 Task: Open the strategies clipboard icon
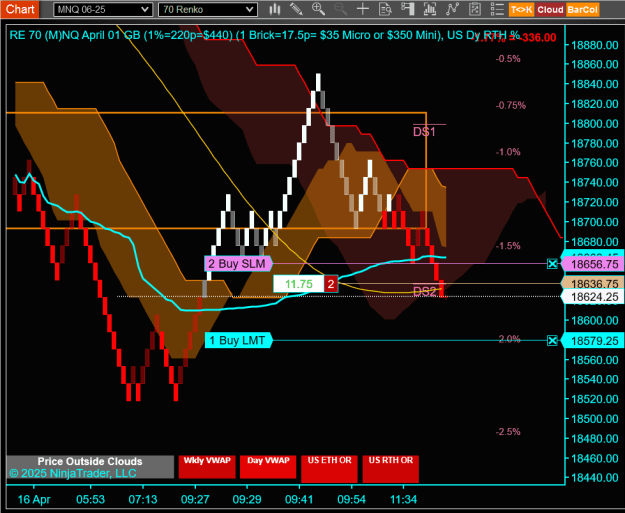474,9
